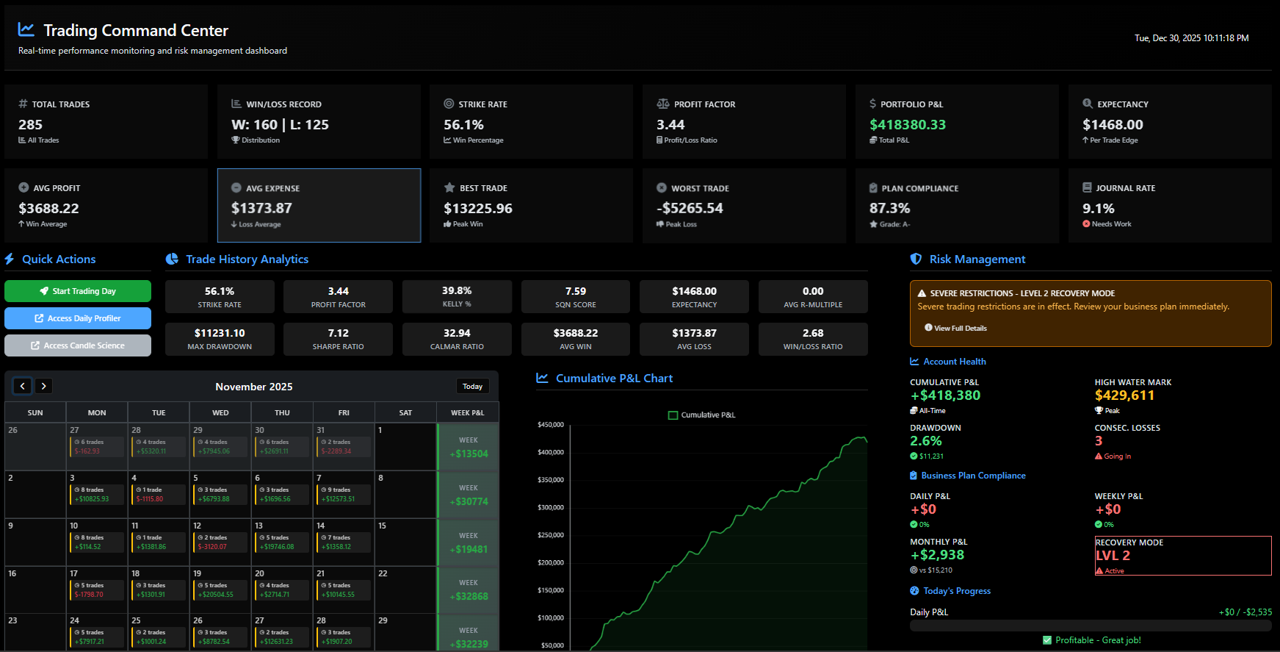This screenshot has height=652, width=1280.
Task: Click the star icon beside Best Trade
Action: [449, 188]
